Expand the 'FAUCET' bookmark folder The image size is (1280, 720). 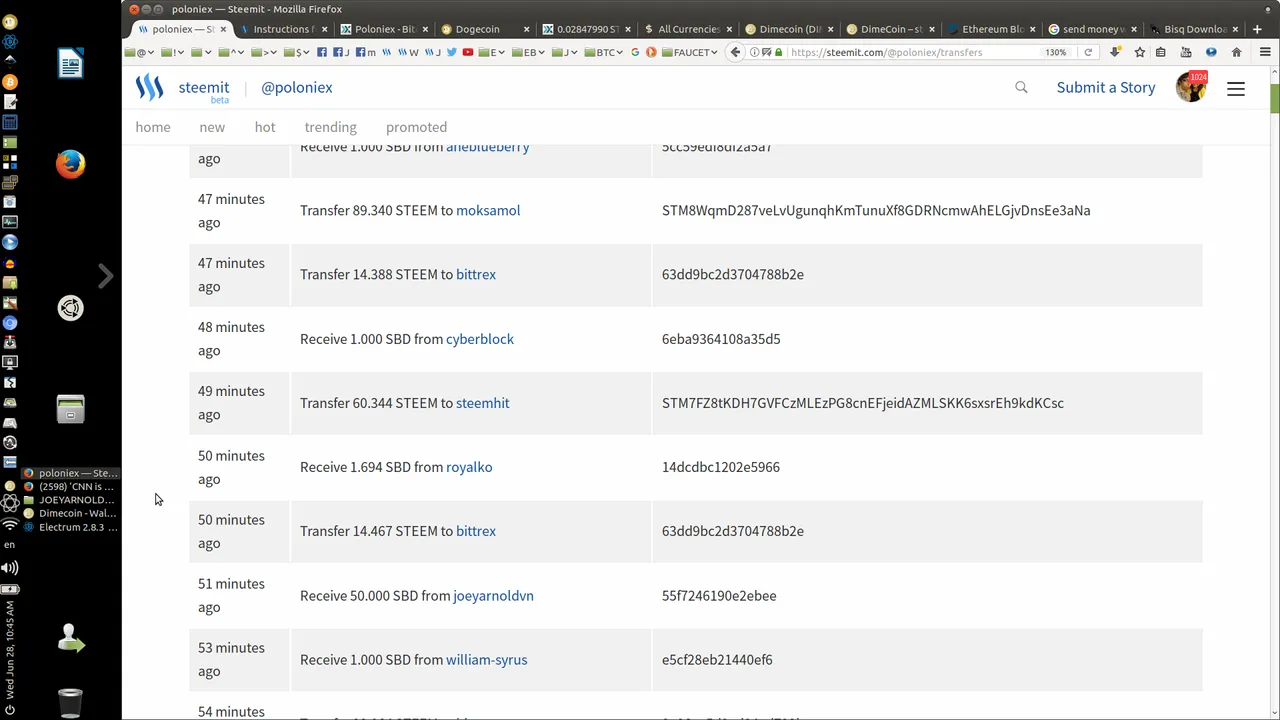tap(690, 52)
